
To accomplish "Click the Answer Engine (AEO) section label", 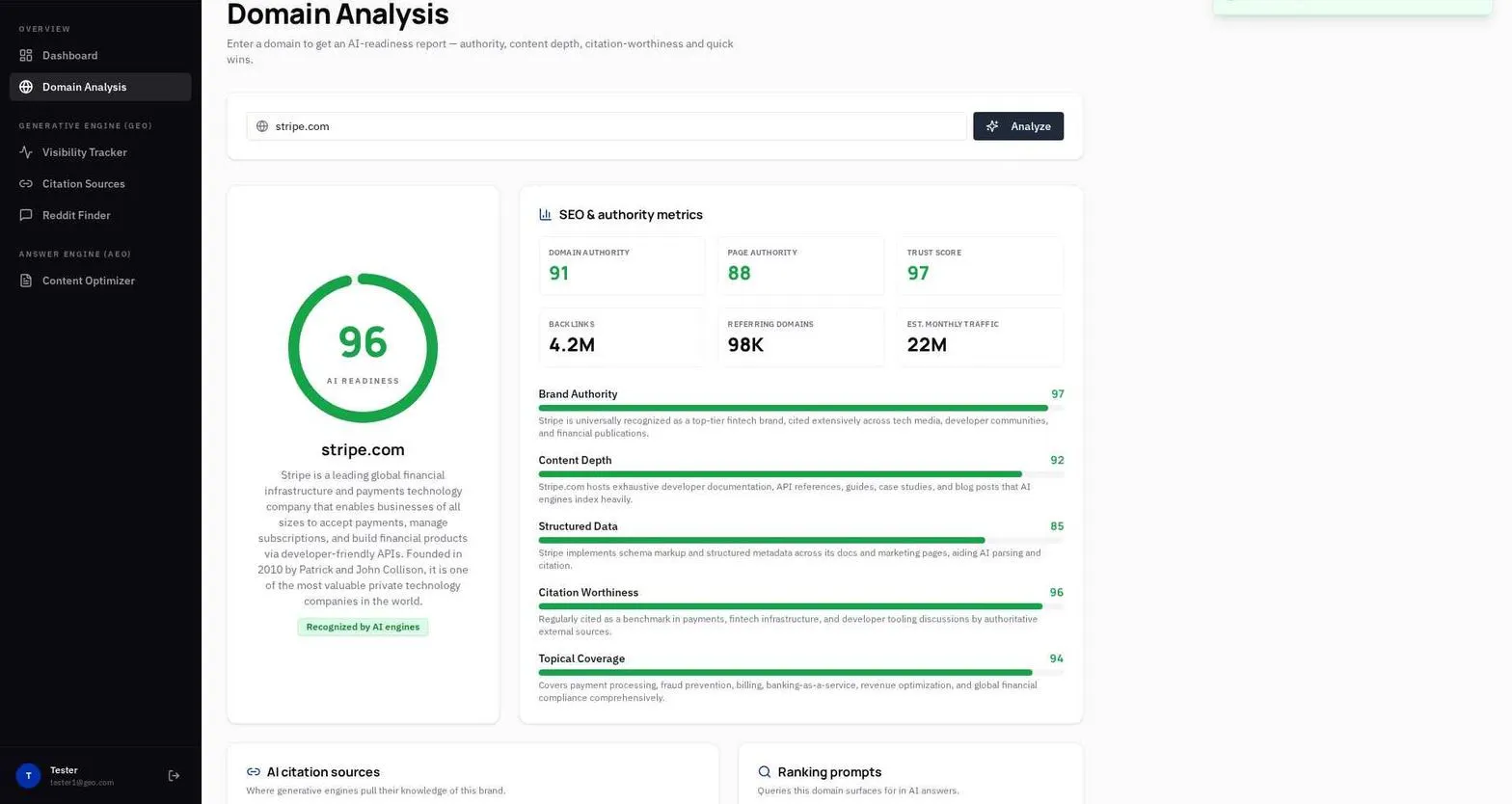I will click(75, 254).
